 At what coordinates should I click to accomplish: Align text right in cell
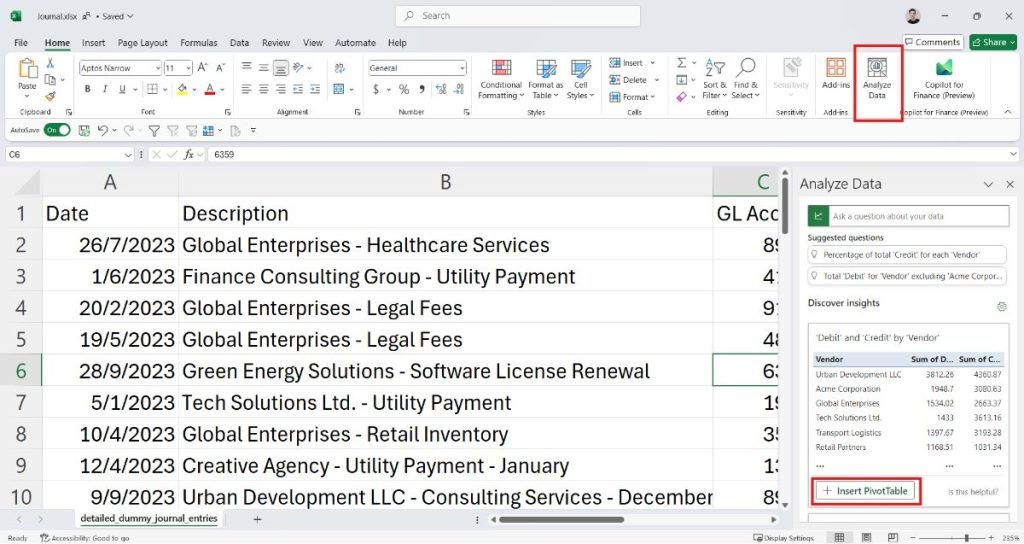click(x=280, y=89)
